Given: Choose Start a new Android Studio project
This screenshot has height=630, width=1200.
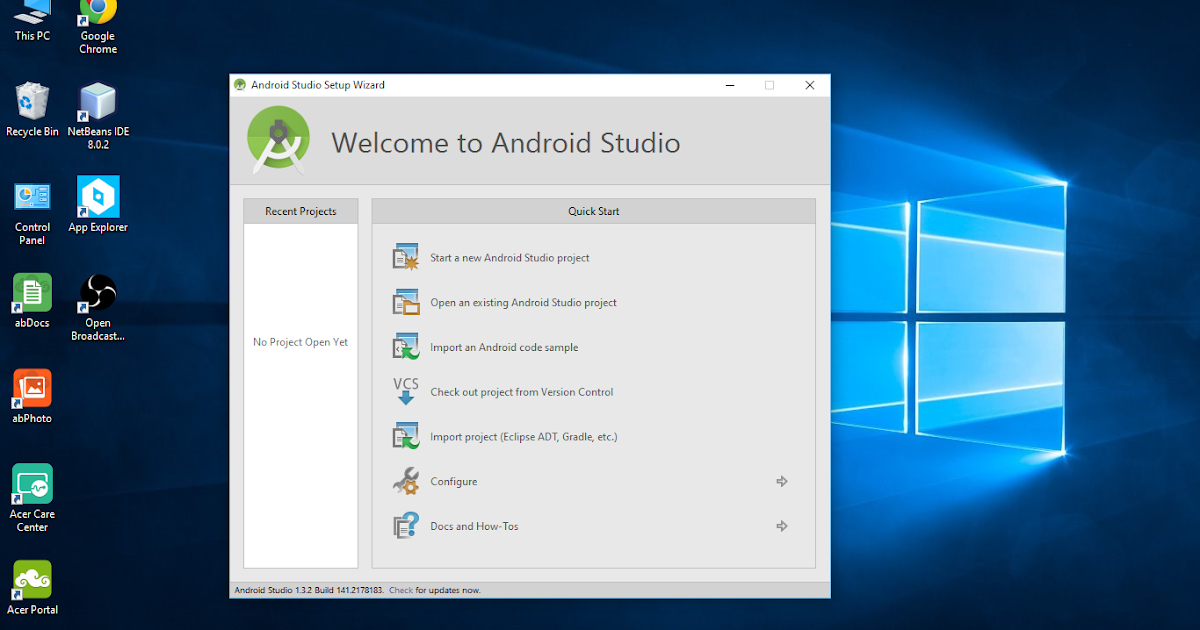Looking at the screenshot, I should [509, 257].
